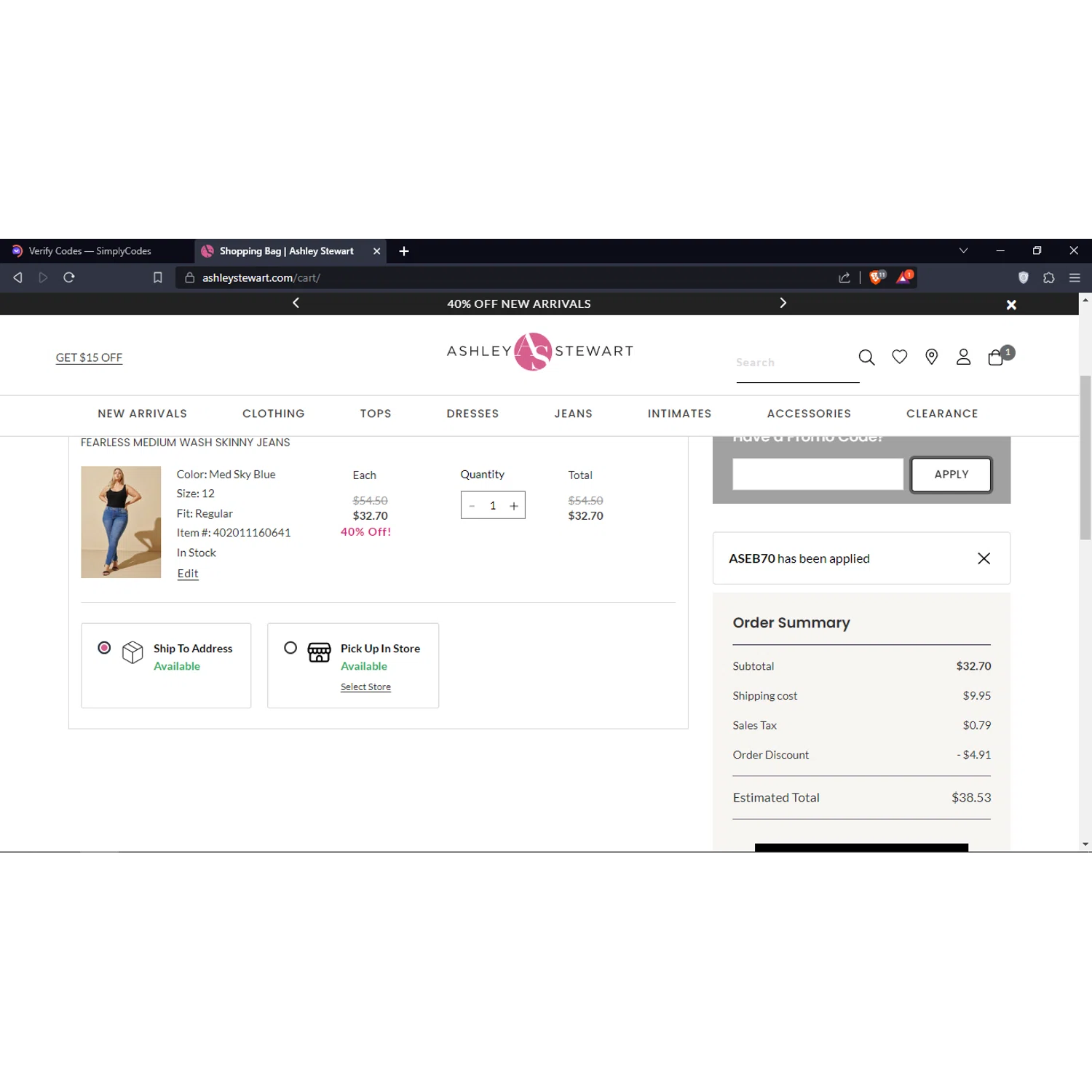Close the Shopping Bag tab
1092x1092 pixels.
tap(376, 251)
